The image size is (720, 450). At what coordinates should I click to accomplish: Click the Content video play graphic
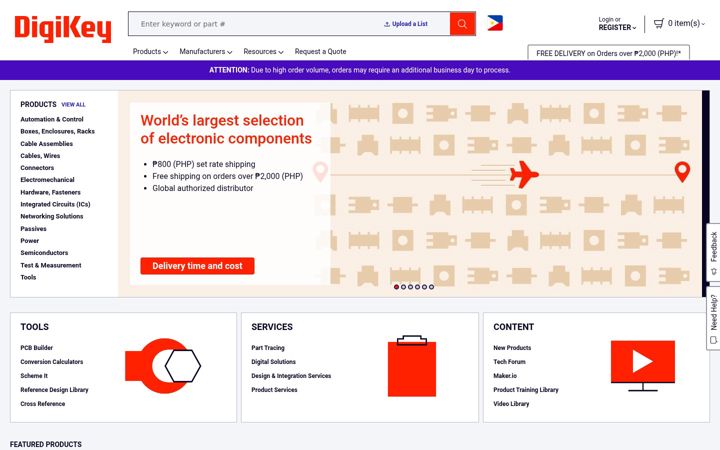(642, 366)
